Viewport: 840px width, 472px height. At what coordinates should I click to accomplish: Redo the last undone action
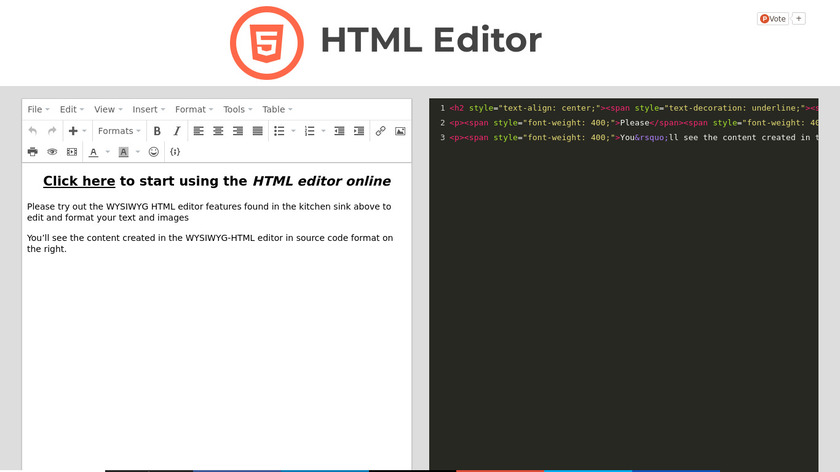coord(52,131)
